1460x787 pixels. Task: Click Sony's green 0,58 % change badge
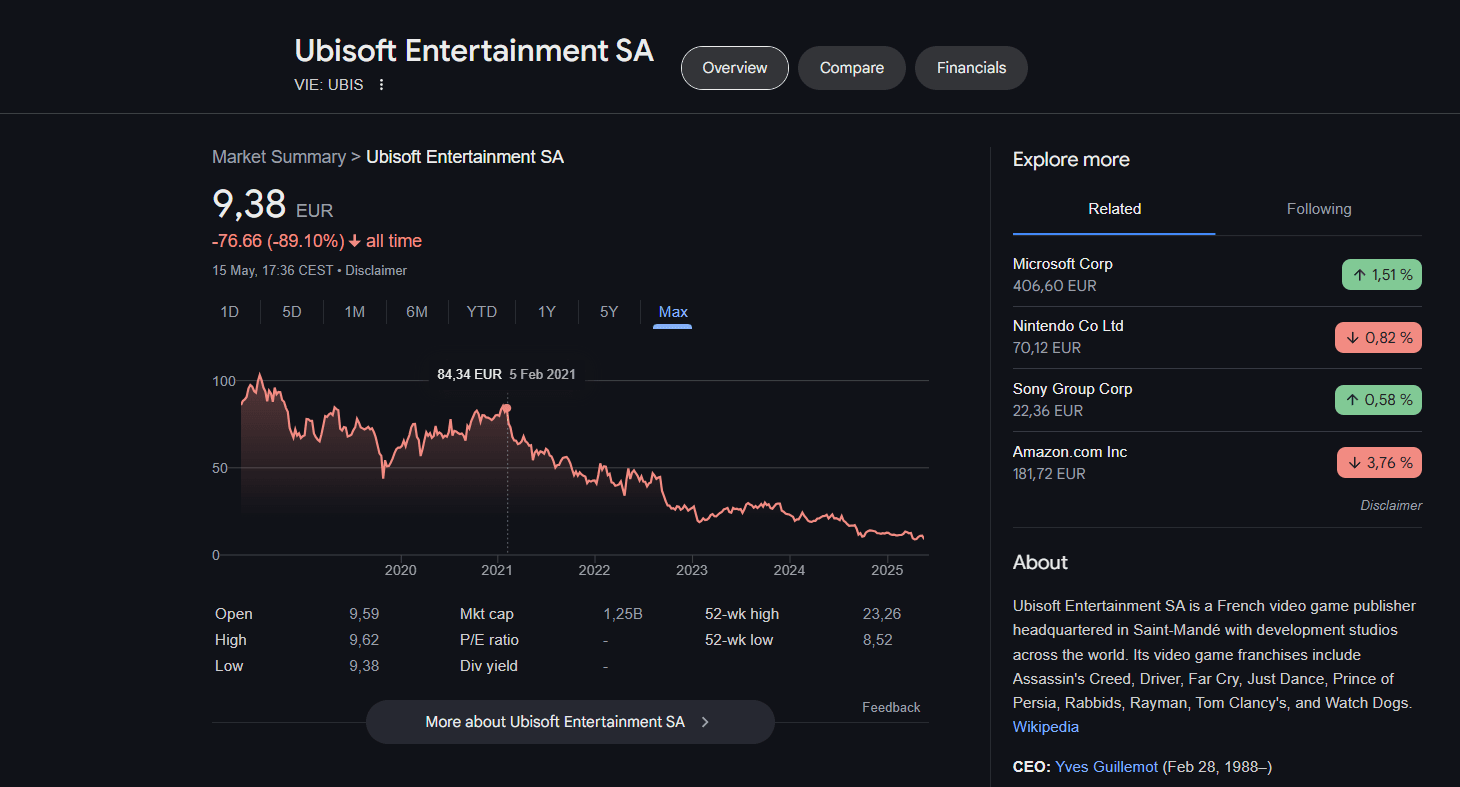[1378, 400]
